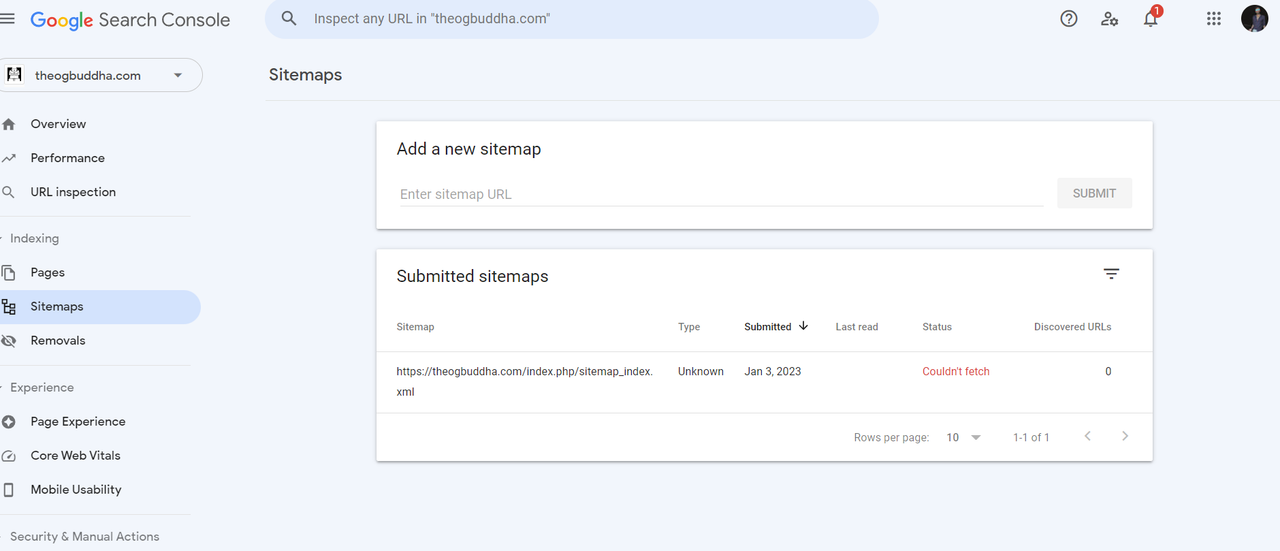This screenshot has height=551, width=1280.
Task: Open the filter icon in Submitted sitemaps
Action: click(1111, 274)
